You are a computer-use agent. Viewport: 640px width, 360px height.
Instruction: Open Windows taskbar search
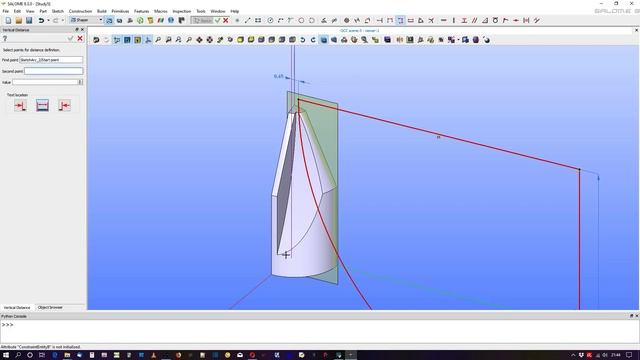[x=18, y=355]
